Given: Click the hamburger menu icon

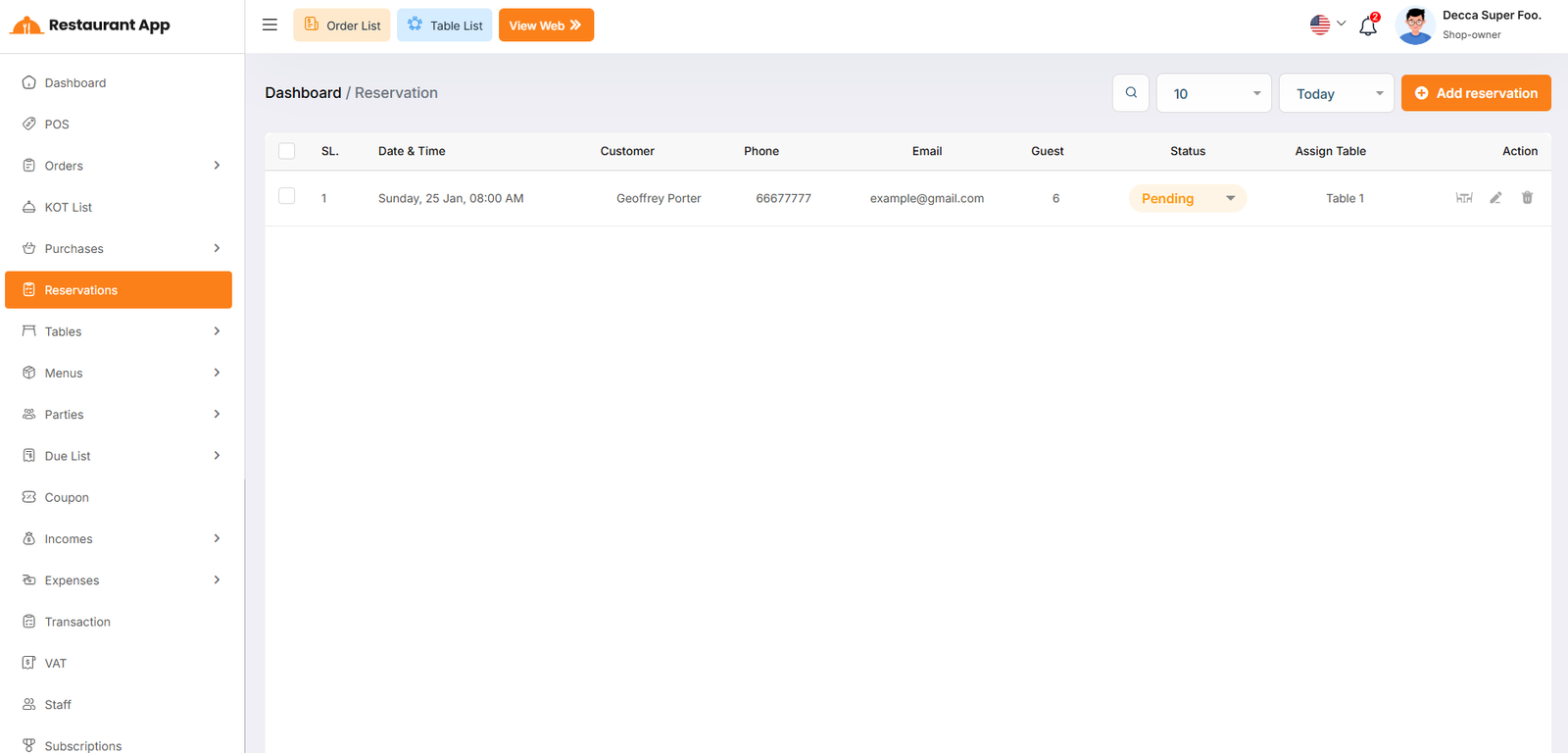Looking at the screenshot, I should pos(269,25).
